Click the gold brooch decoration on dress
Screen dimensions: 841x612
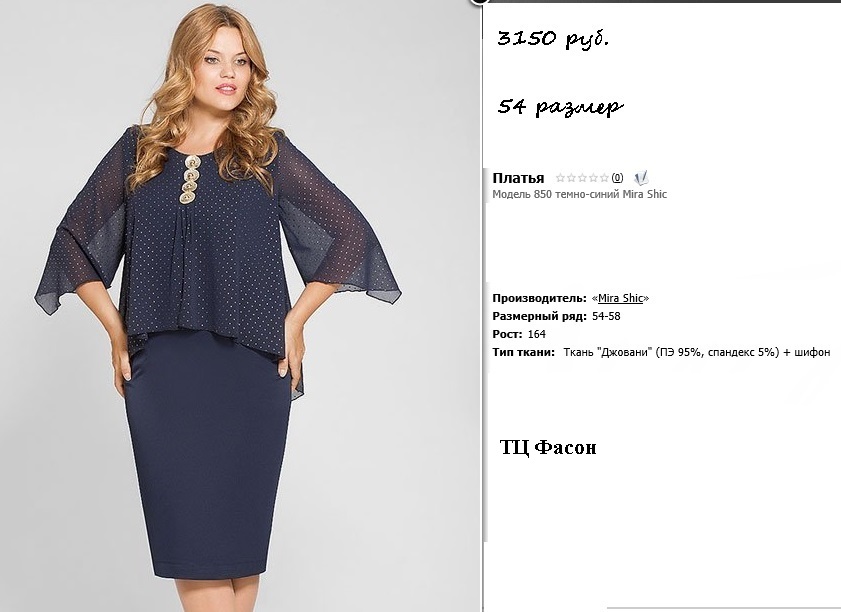[189, 179]
